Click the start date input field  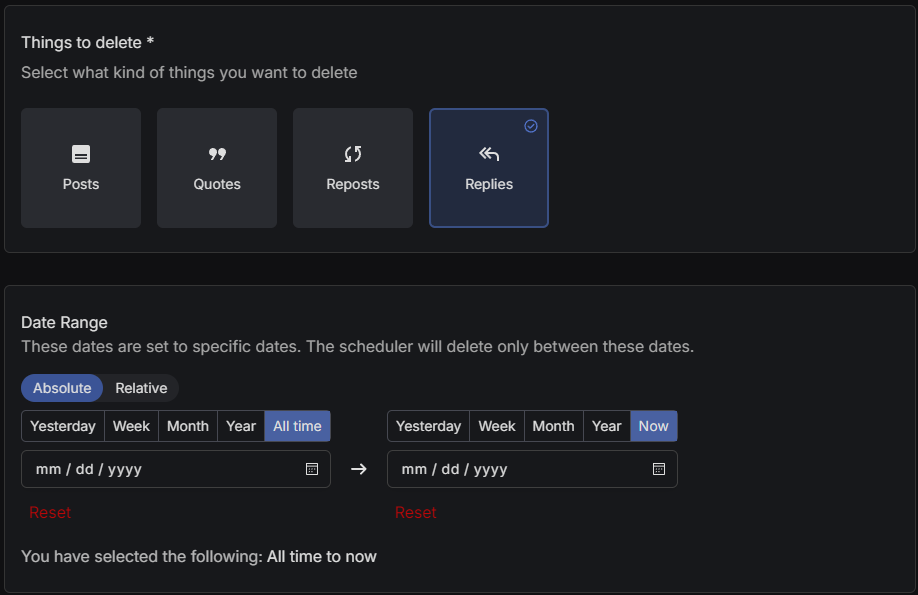(x=160, y=469)
